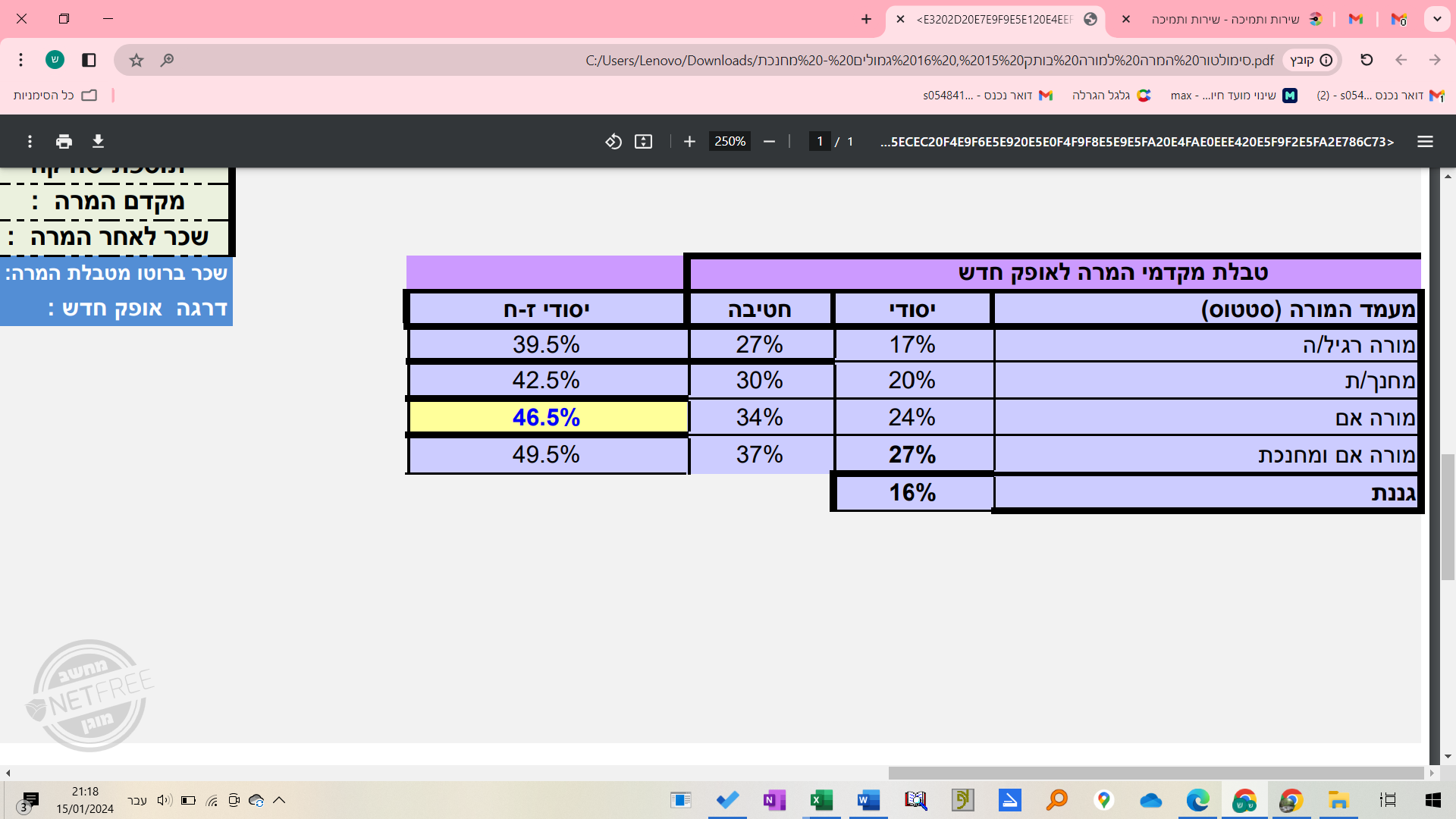1456x819 pixels.
Task: Switch to the שירות ותמיכה tab
Action: pyautogui.click(x=1225, y=19)
